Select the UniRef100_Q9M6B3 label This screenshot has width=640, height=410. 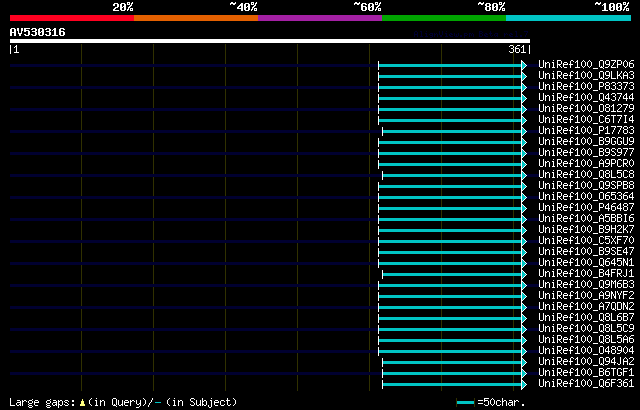tap(586, 285)
